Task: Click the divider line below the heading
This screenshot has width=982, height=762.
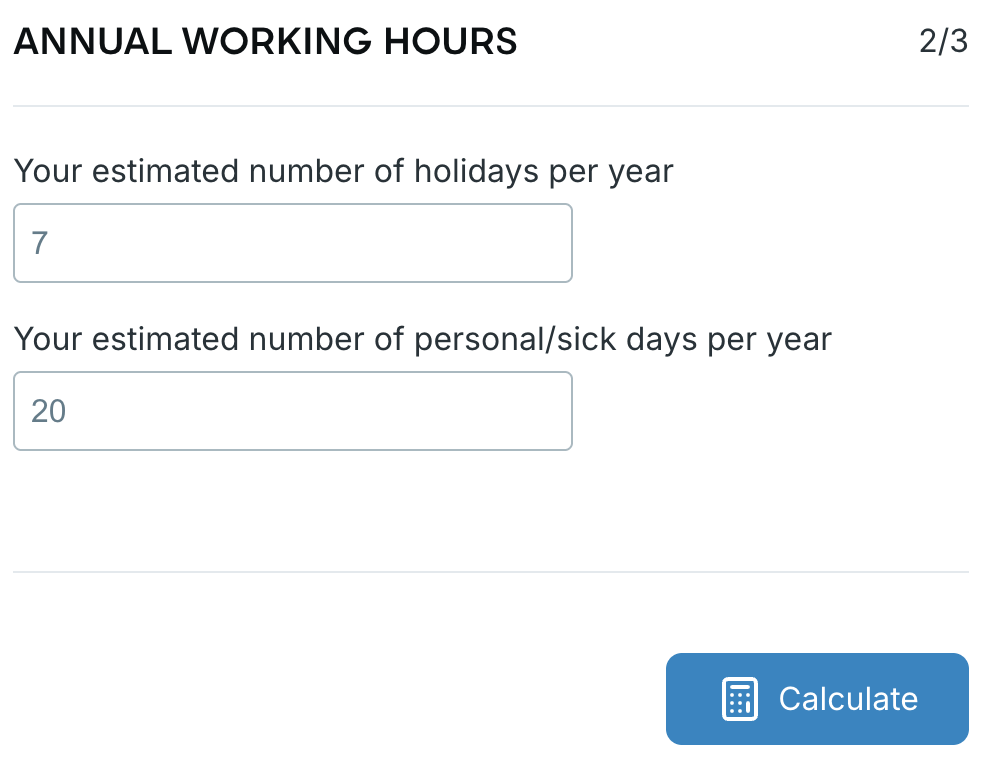Action: click(x=490, y=106)
